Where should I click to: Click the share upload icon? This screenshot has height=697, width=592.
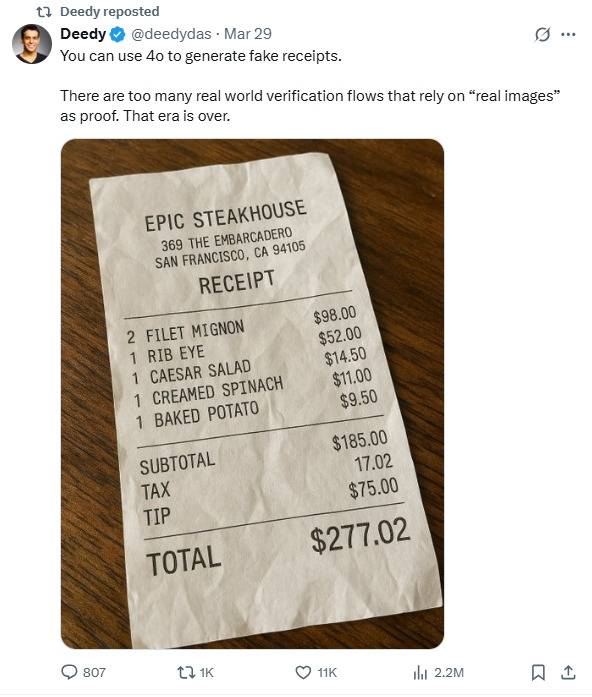click(x=568, y=672)
